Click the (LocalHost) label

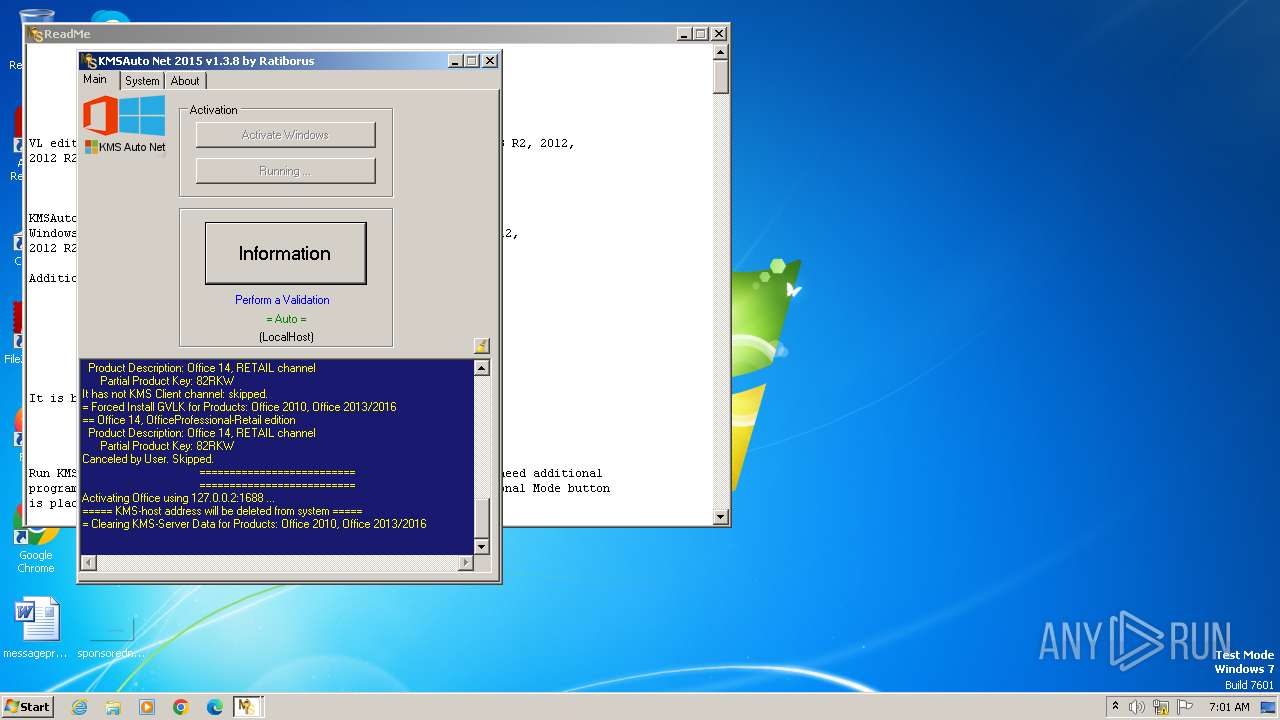pos(286,337)
